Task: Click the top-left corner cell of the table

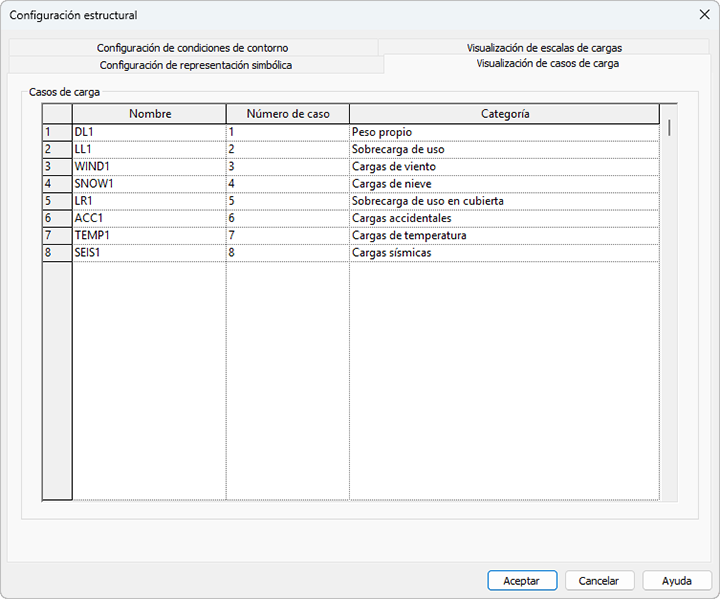Action: (57, 114)
